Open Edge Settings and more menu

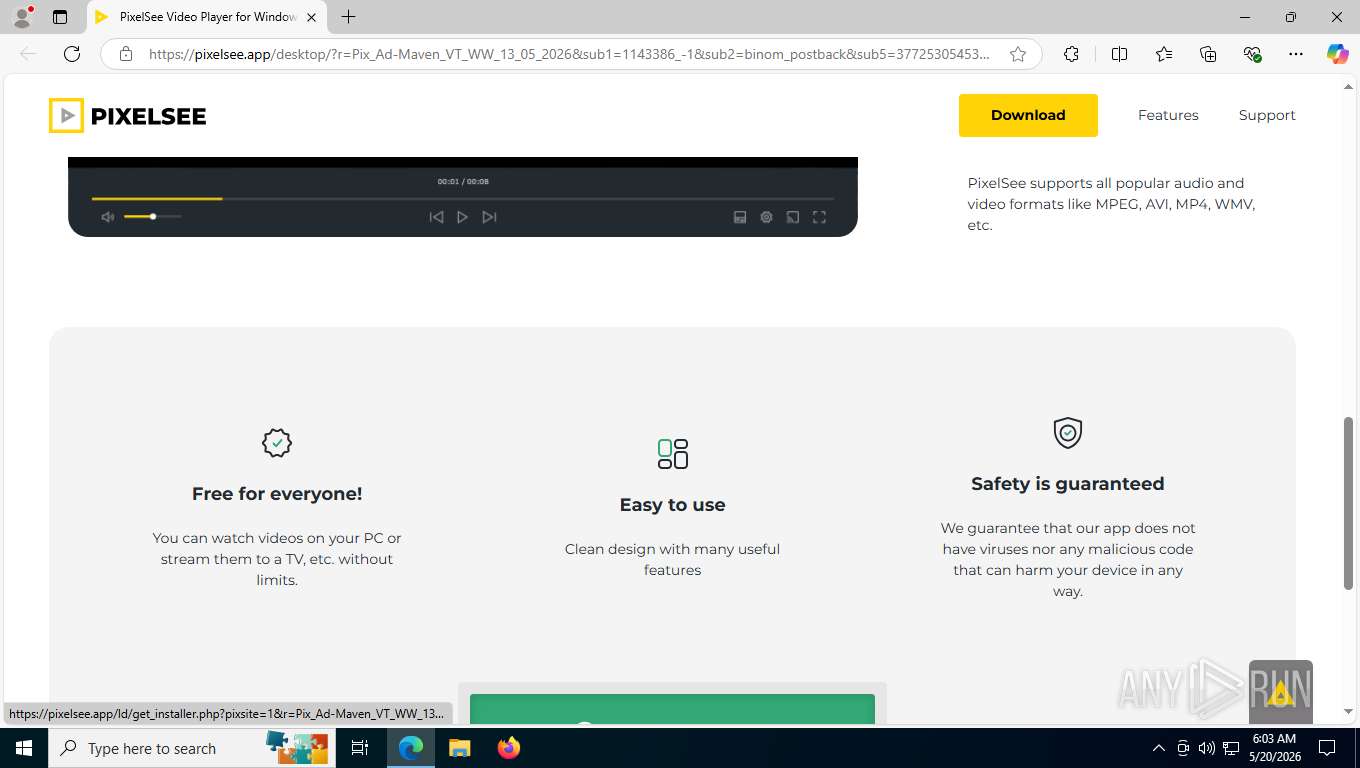[1296, 54]
